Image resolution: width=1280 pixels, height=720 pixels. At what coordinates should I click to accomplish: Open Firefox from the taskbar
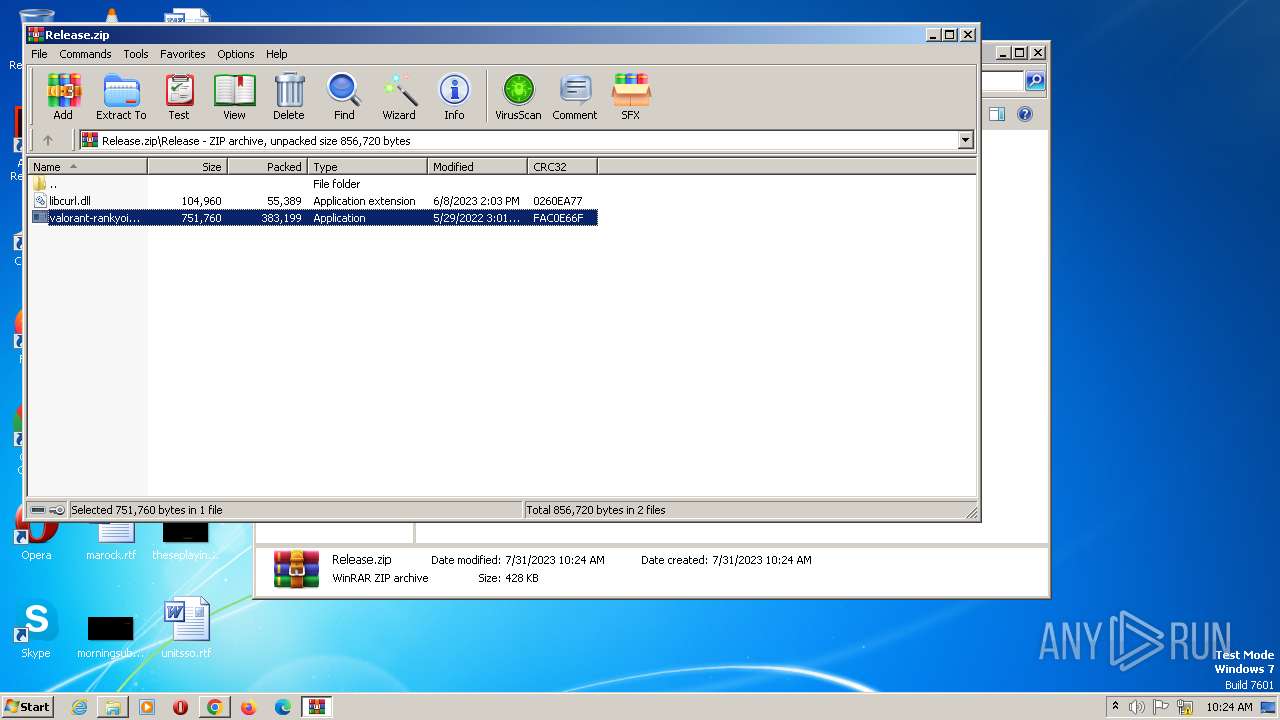click(x=248, y=707)
